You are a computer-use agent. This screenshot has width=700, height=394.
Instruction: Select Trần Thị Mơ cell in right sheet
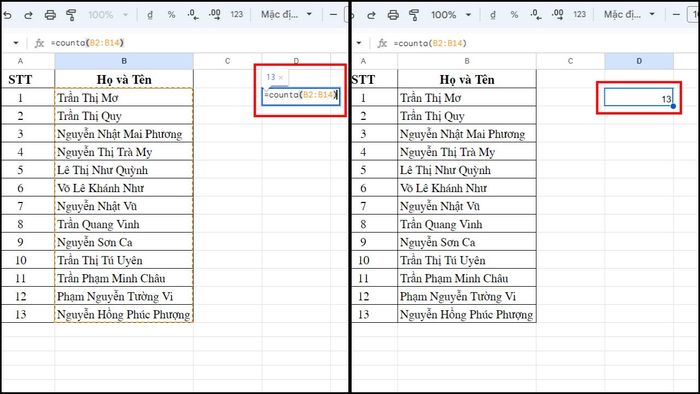[x=467, y=97]
